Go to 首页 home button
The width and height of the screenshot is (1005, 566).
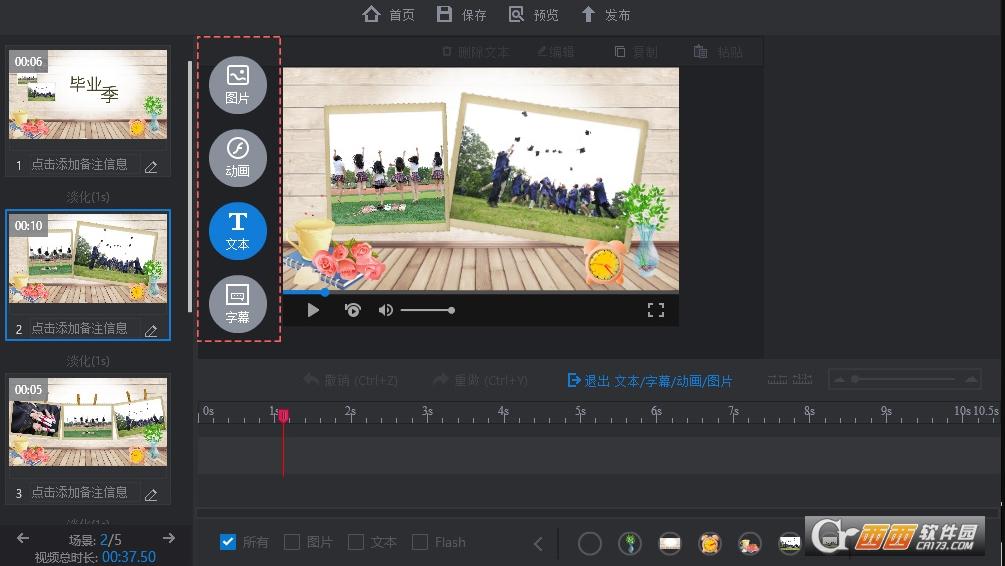pos(388,14)
